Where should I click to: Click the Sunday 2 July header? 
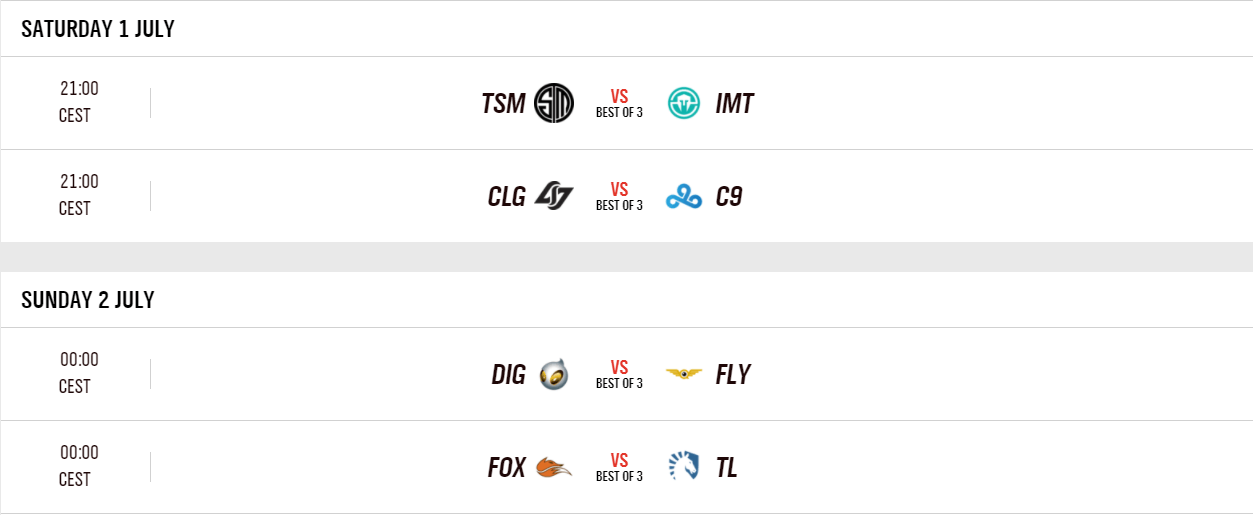pyautogui.click(x=88, y=300)
